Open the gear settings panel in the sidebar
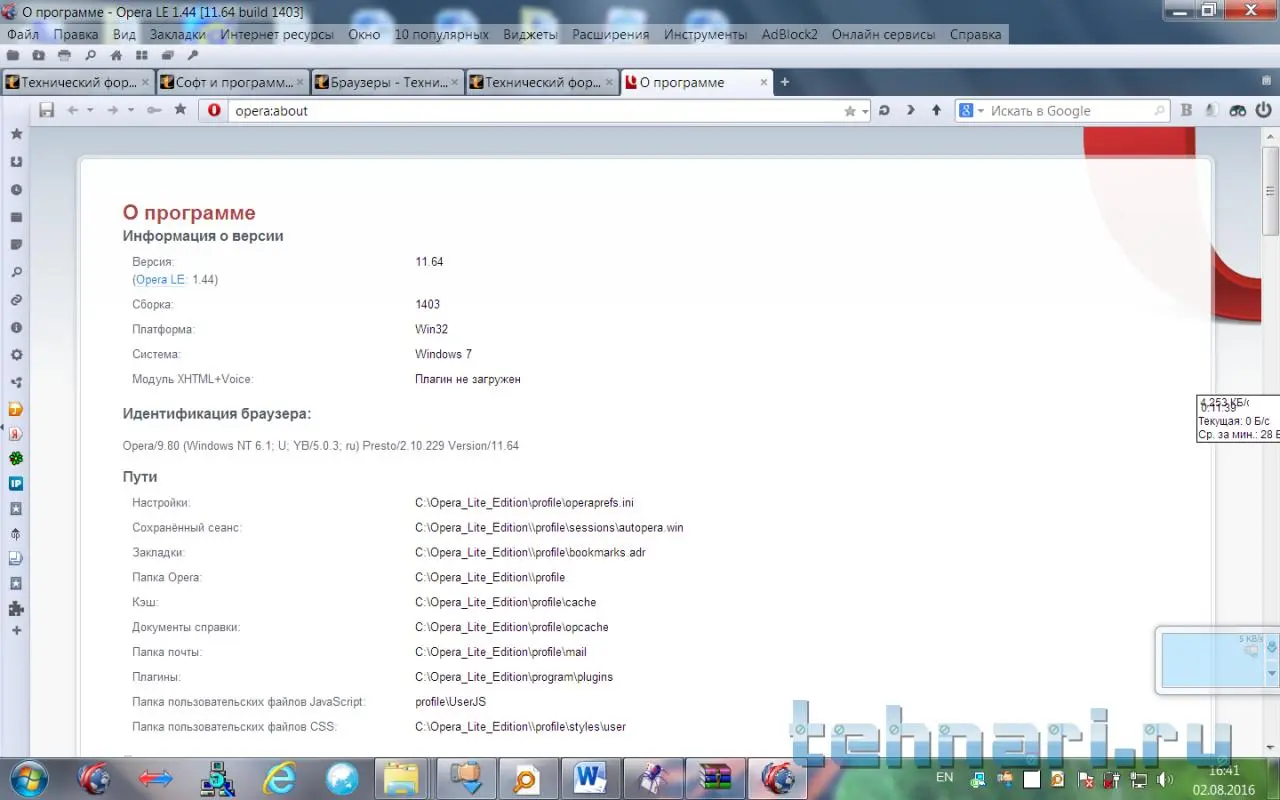This screenshot has width=1280, height=800. [16, 355]
